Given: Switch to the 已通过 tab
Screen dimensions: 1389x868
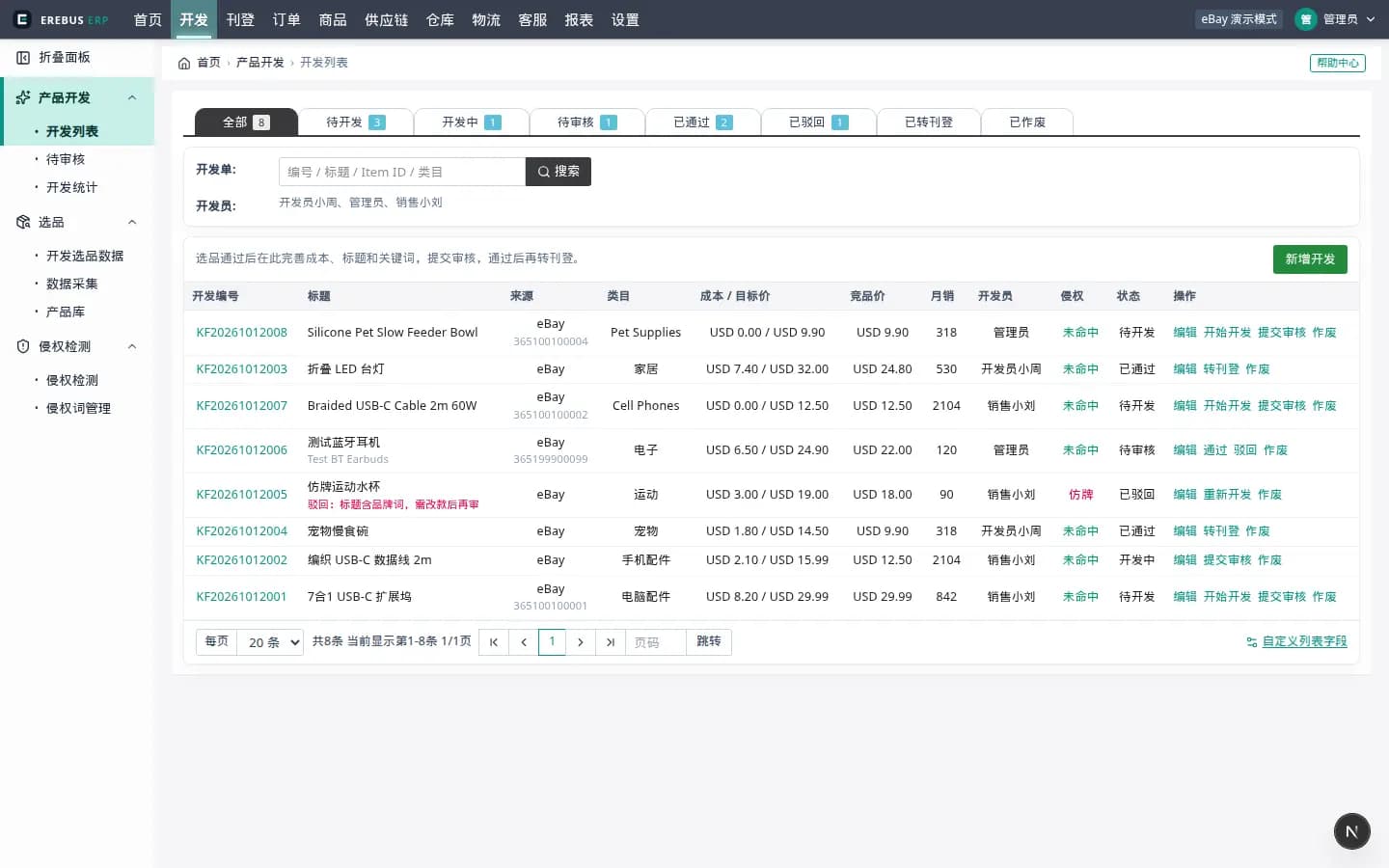Looking at the screenshot, I should [x=703, y=122].
